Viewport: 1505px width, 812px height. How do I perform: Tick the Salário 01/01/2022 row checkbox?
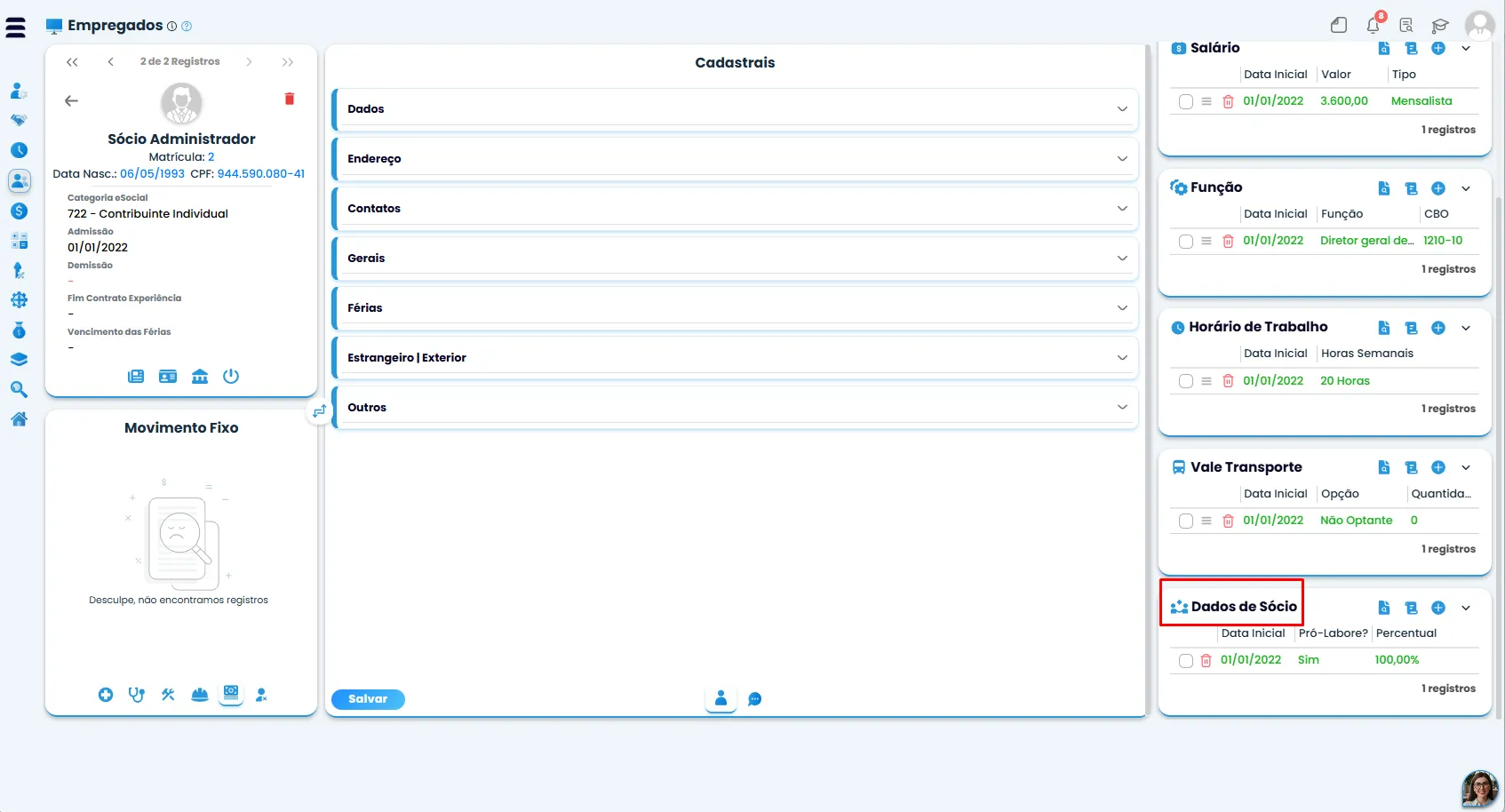coord(1186,101)
